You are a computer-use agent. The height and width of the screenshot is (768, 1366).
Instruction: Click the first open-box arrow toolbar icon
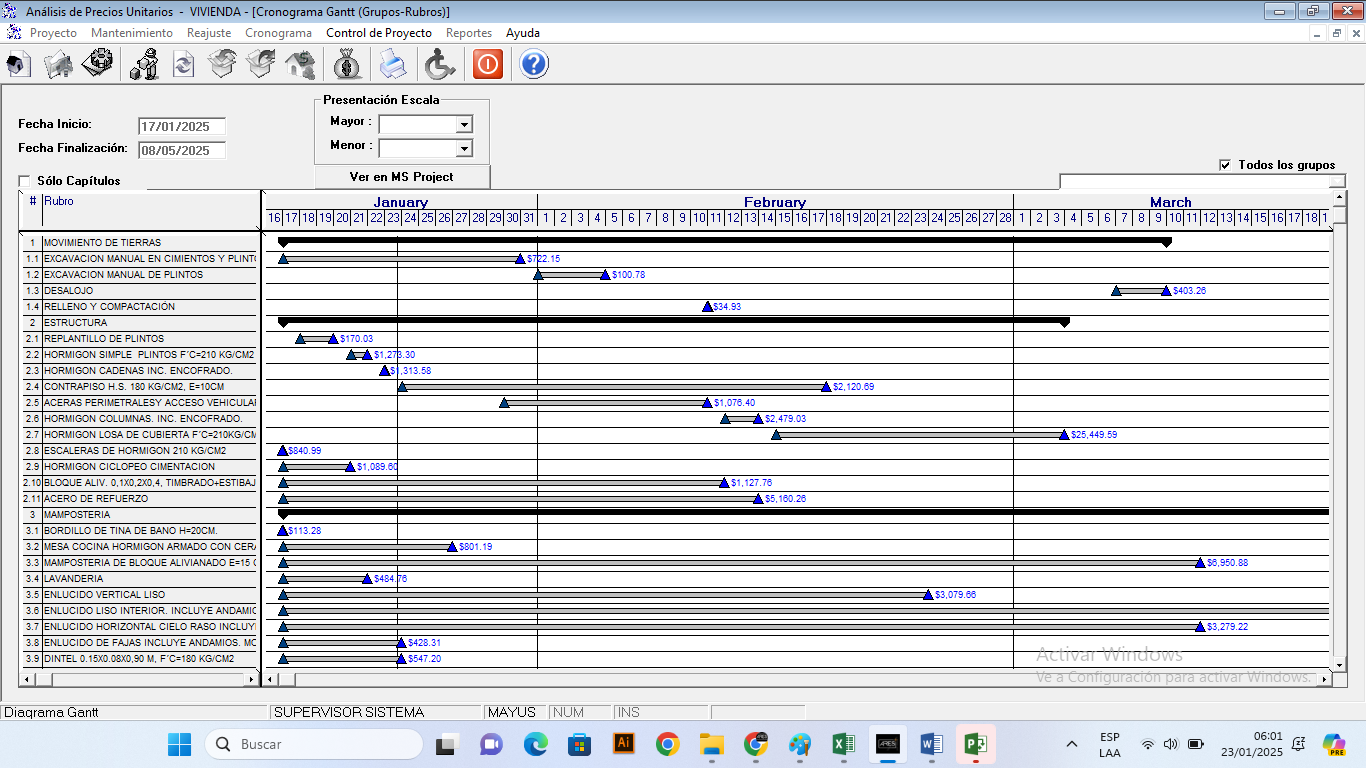coord(222,65)
